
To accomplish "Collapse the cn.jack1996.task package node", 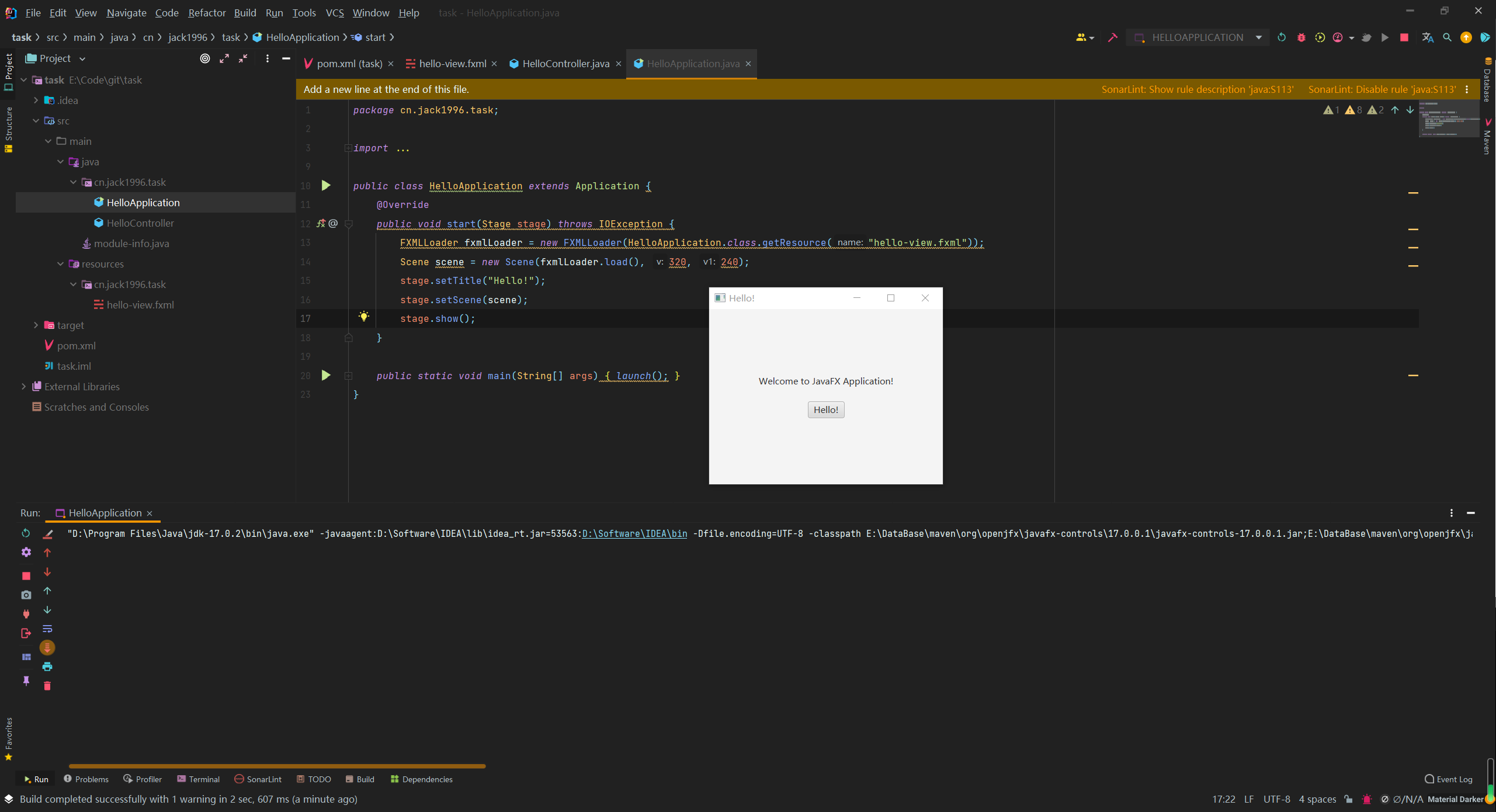I will click(72, 182).
